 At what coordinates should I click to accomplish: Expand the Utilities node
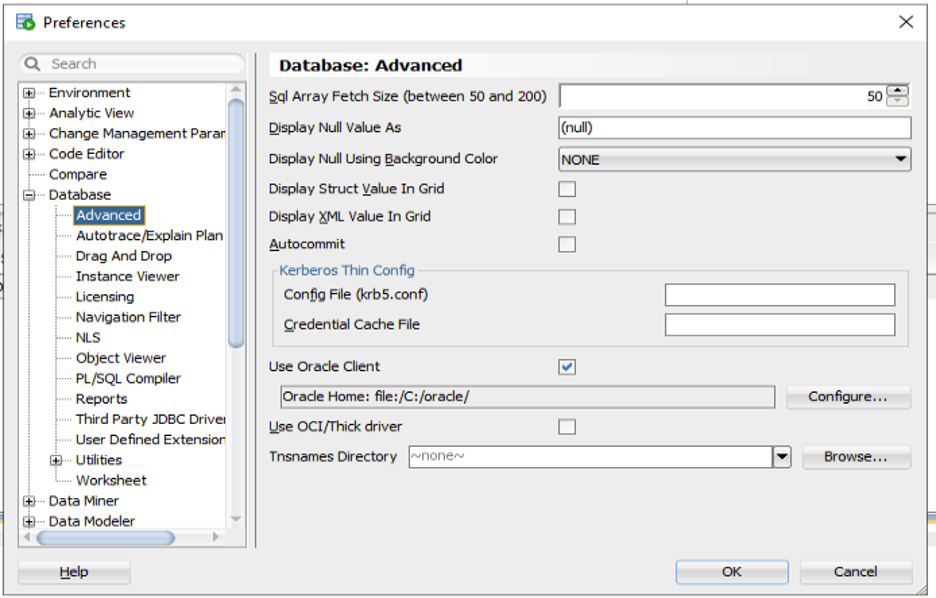56,461
